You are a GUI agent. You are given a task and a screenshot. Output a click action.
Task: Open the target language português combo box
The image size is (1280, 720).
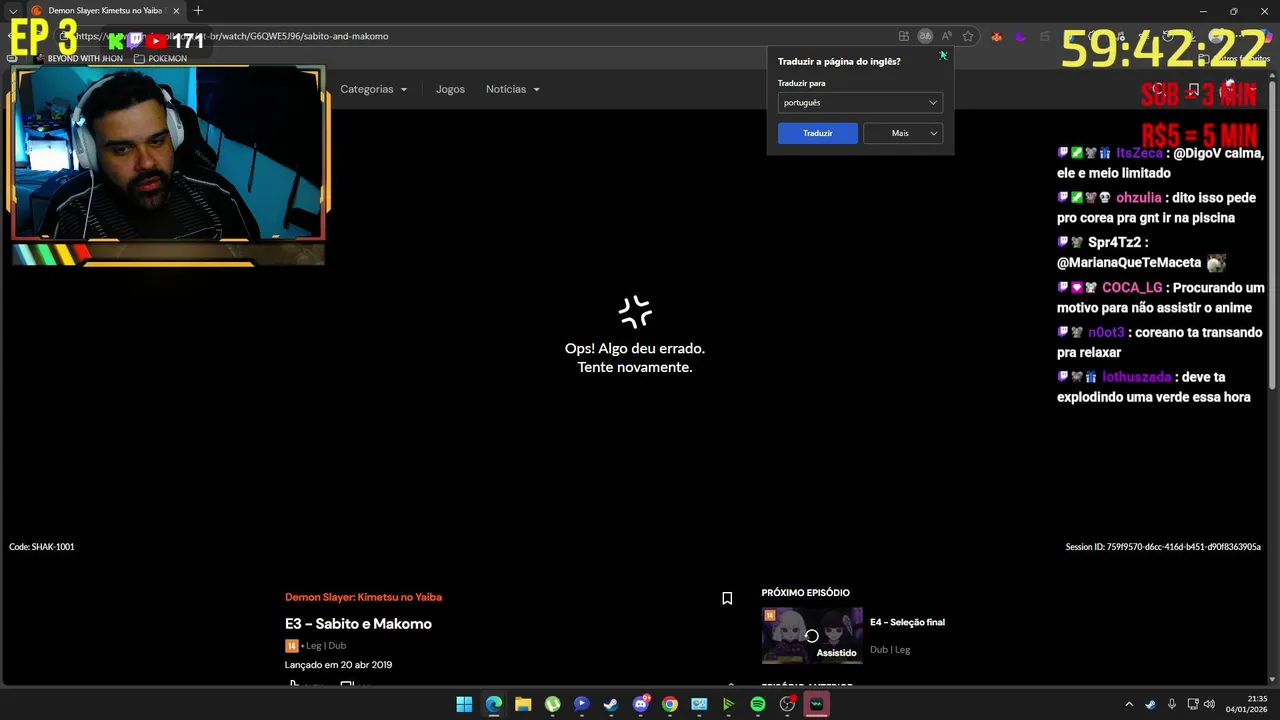[860, 102]
